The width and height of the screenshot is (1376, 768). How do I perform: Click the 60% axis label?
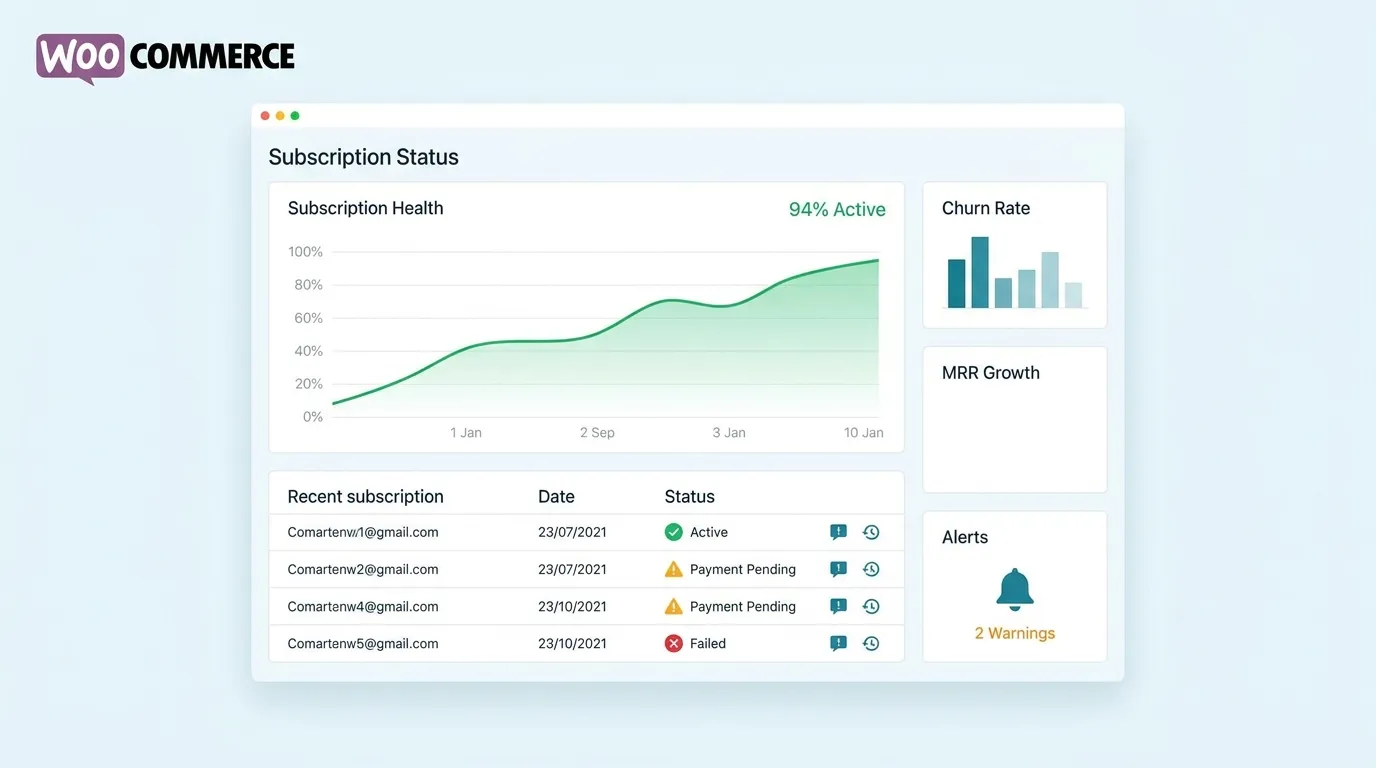tap(308, 318)
